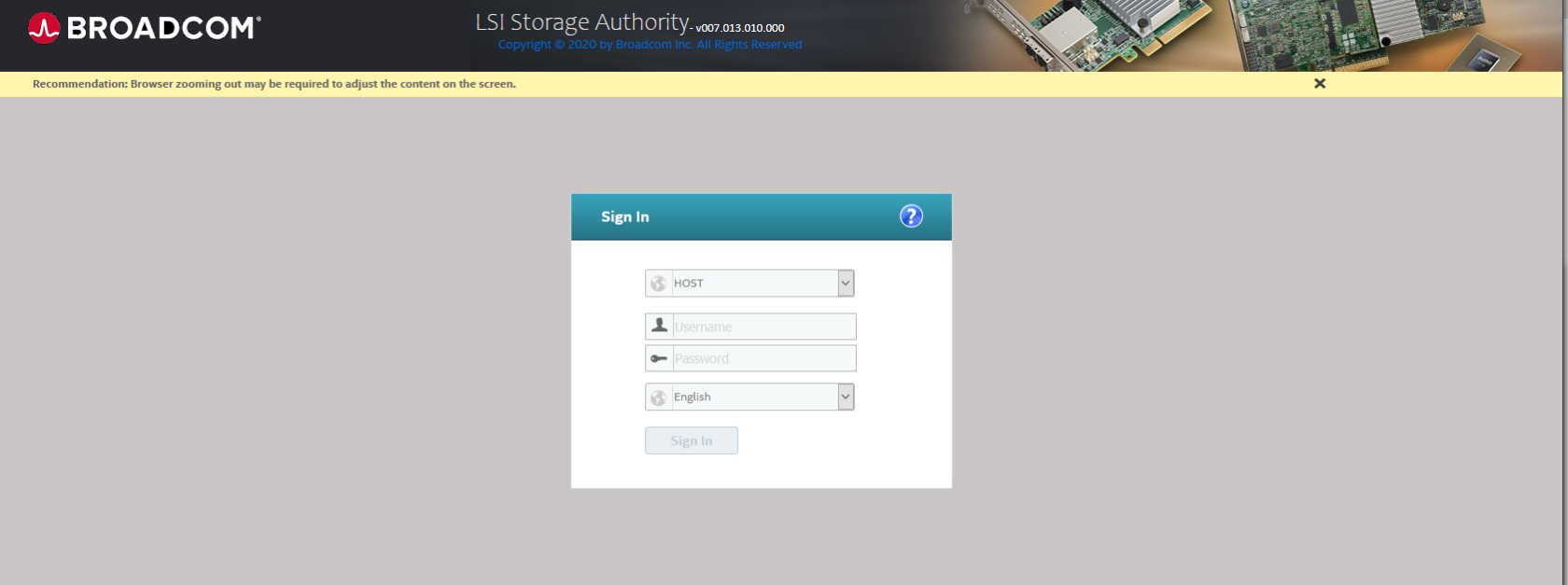
Task: Click the globe icon beside HOST
Action: [x=659, y=284]
